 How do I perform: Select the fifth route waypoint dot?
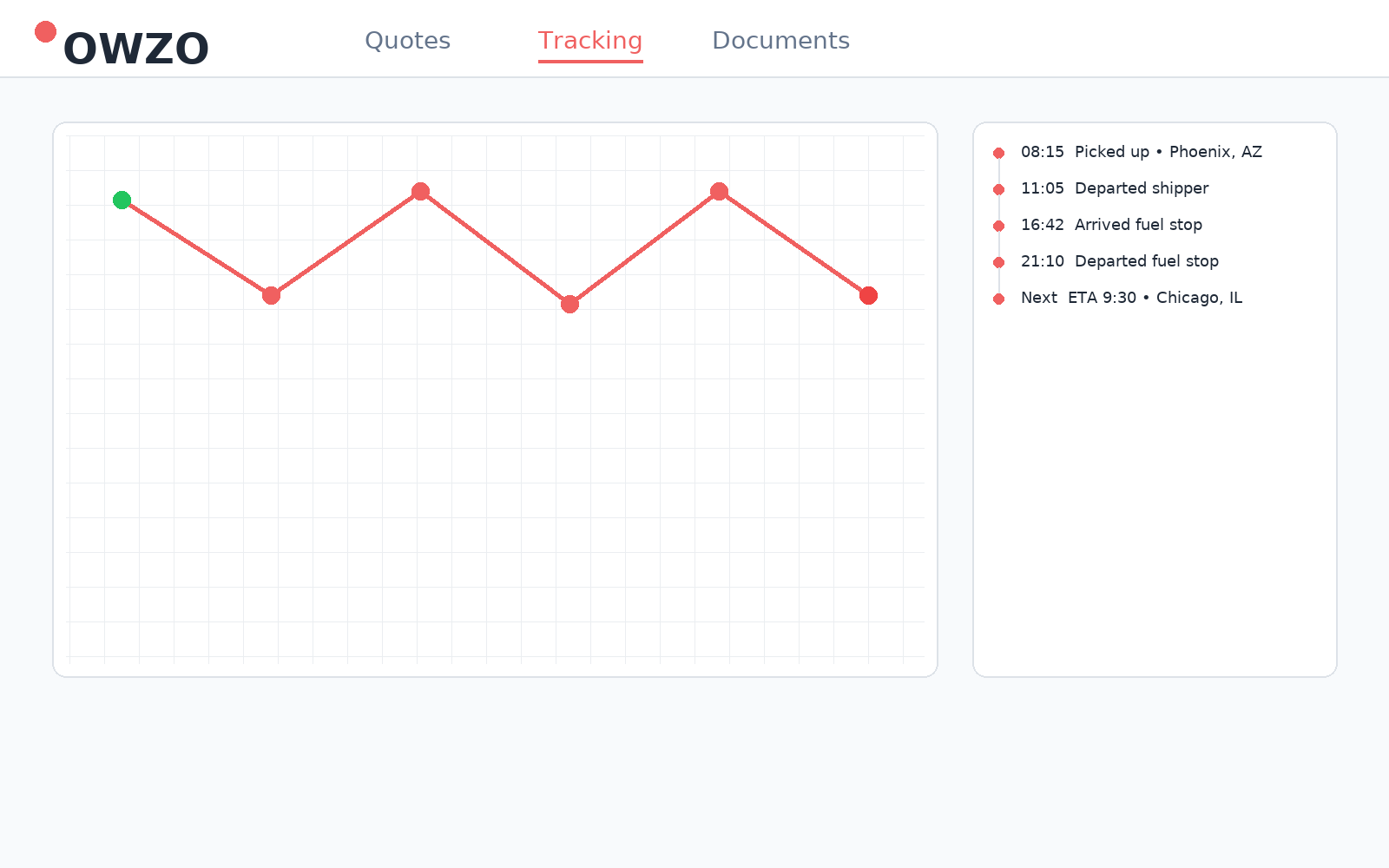point(719,192)
